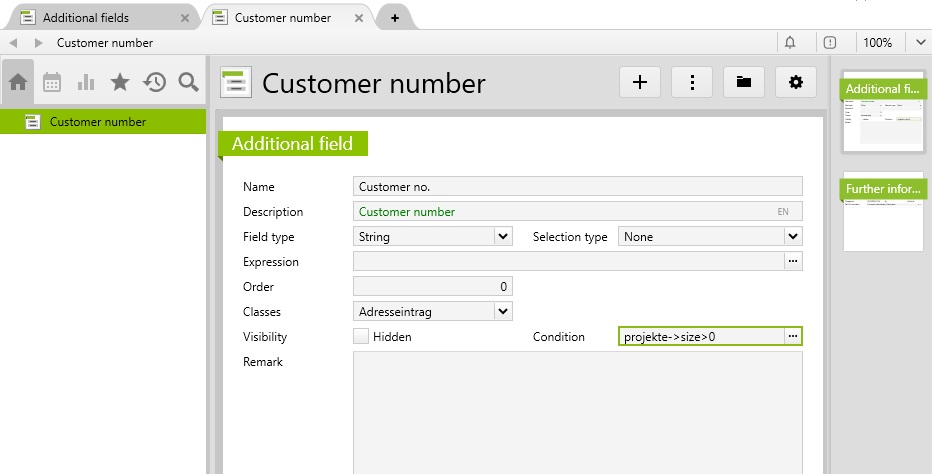The width and height of the screenshot is (932, 474).
Task: Open the folder icon button
Action: pyautogui.click(x=744, y=83)
